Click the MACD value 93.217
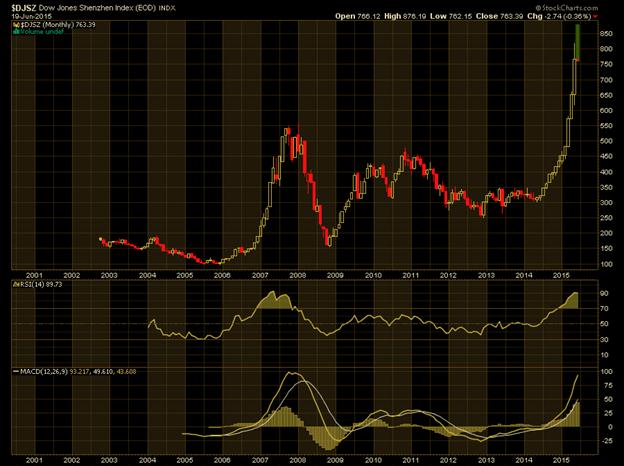This screenshot has height=466, width=624. point(80,372)
